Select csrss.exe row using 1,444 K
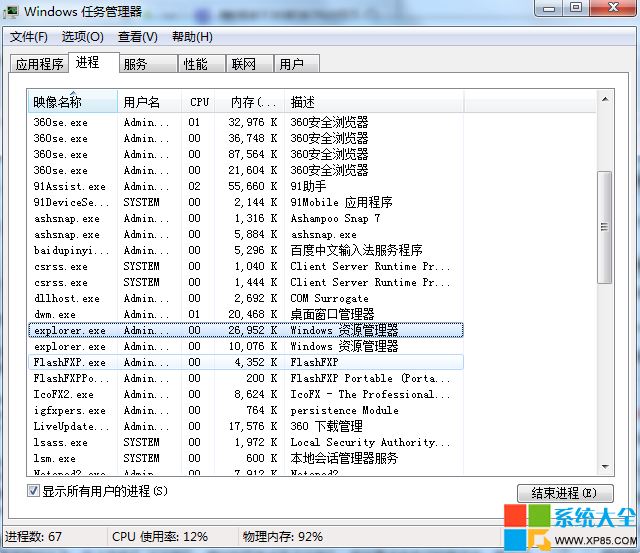Viewport: 640px width, 553px height. tap(246, 282)
